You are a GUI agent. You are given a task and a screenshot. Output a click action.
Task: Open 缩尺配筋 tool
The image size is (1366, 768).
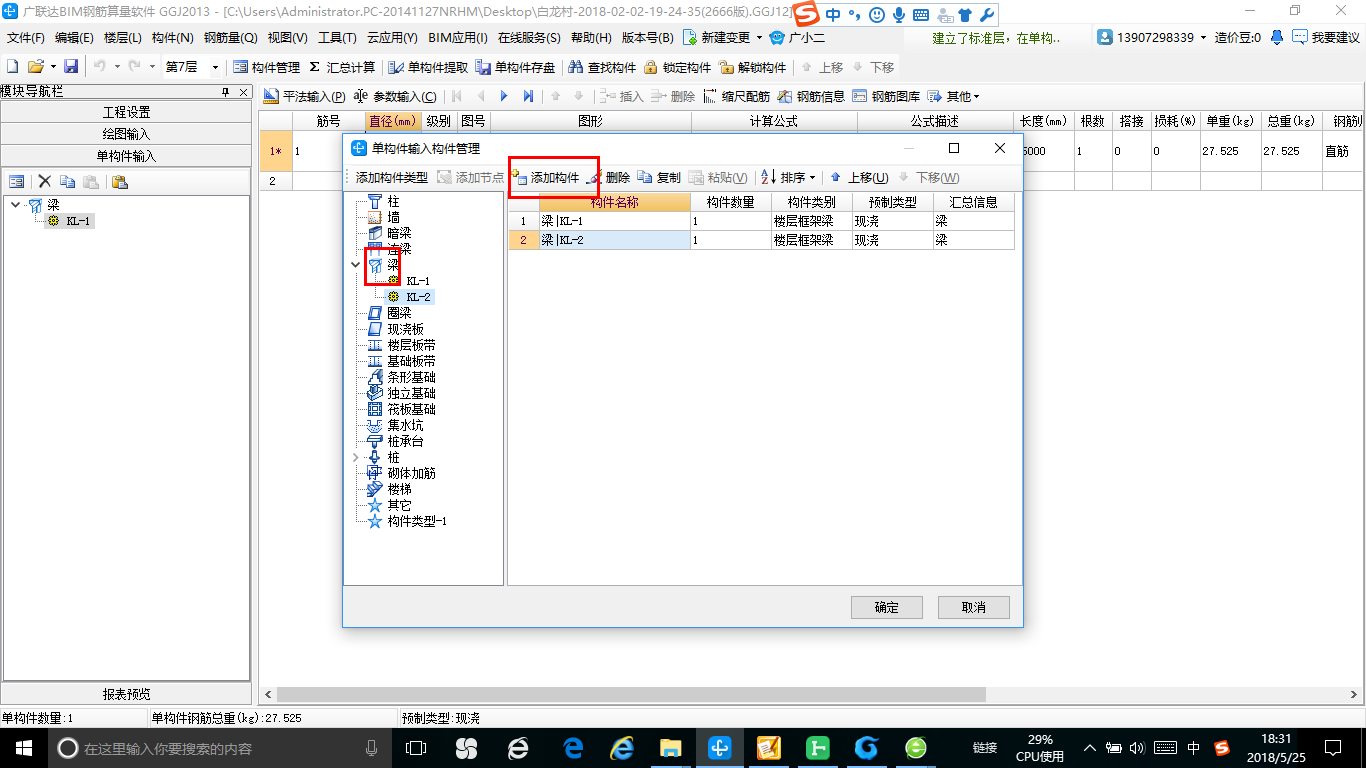736,97
